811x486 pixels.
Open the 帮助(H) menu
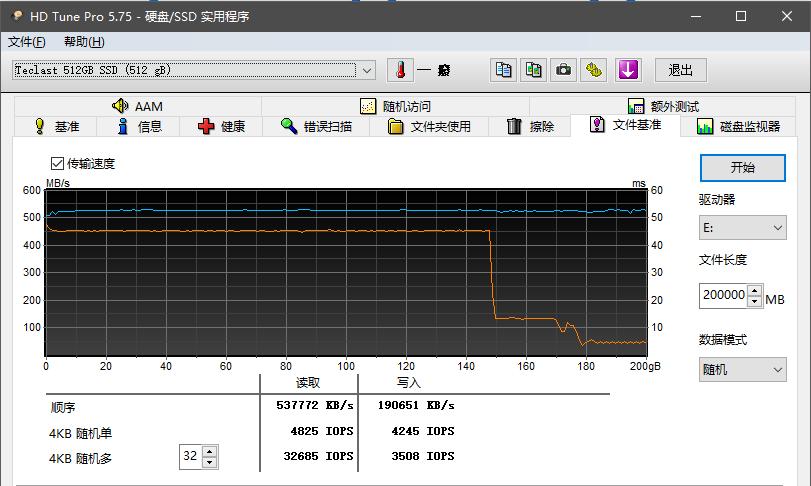tap(84, 42)
